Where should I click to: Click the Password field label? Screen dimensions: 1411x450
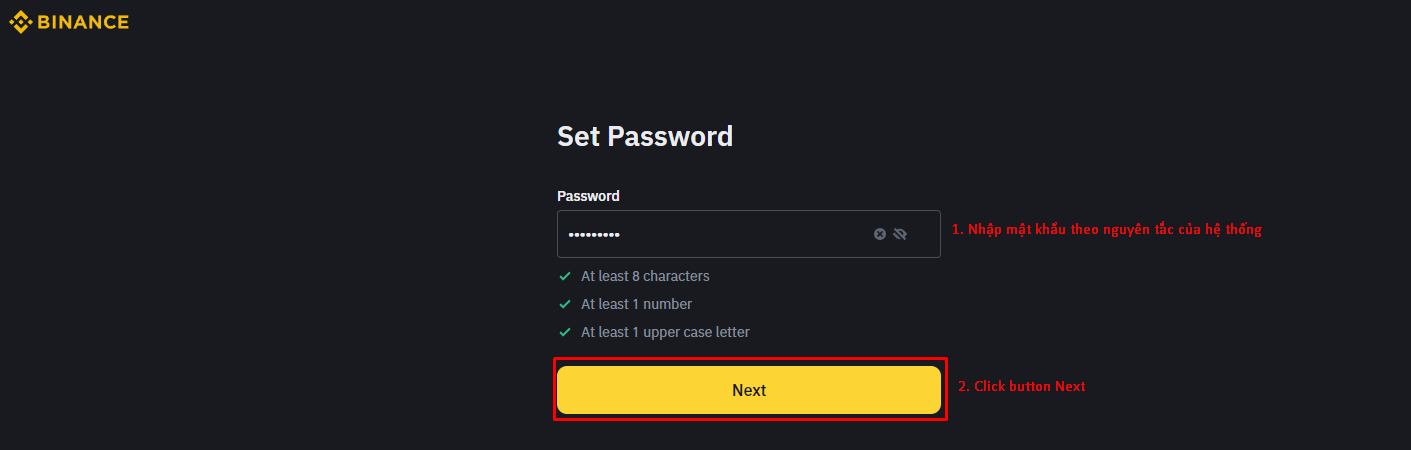[x=588, y=196]
